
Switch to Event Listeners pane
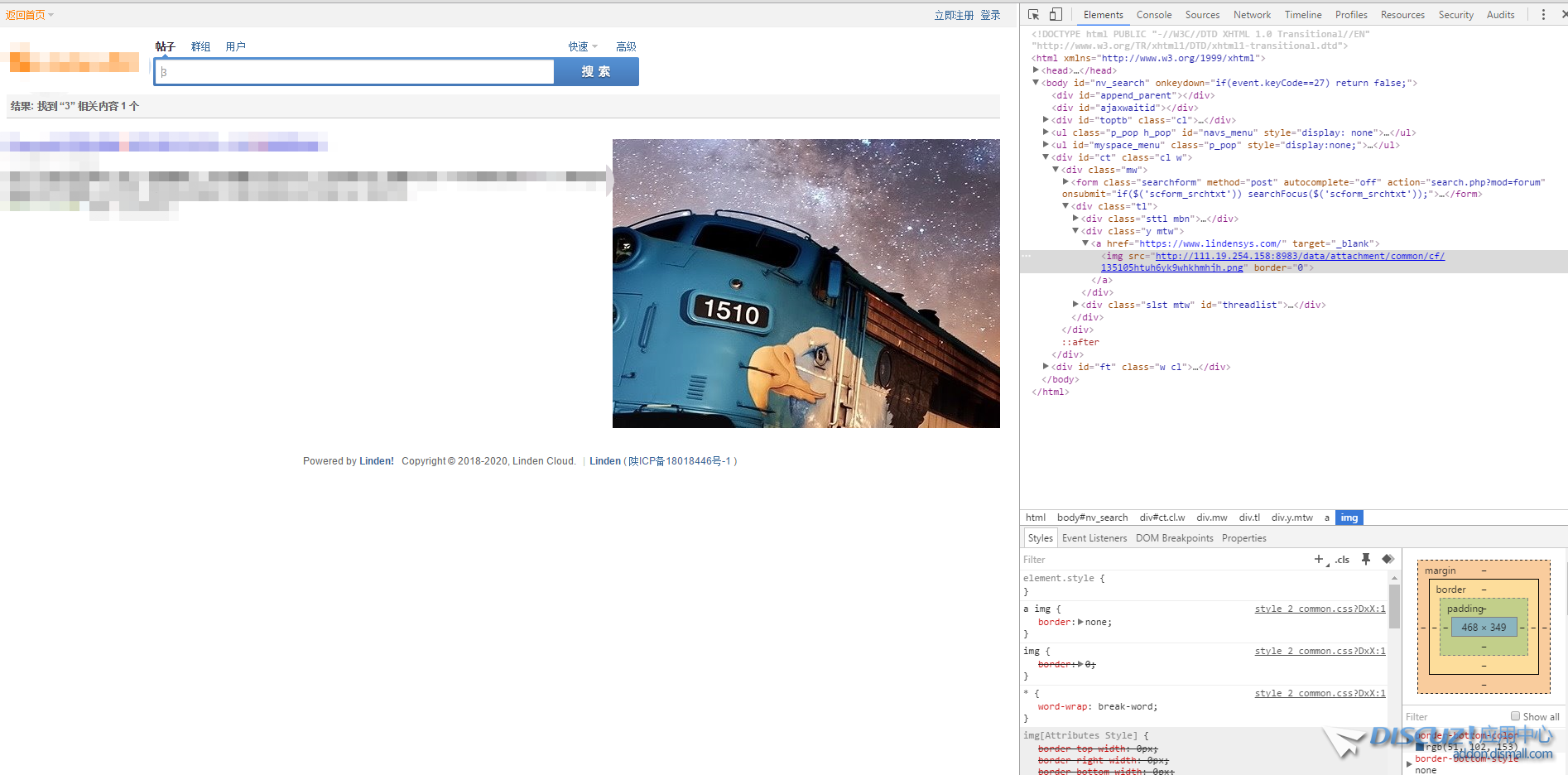1094,538
